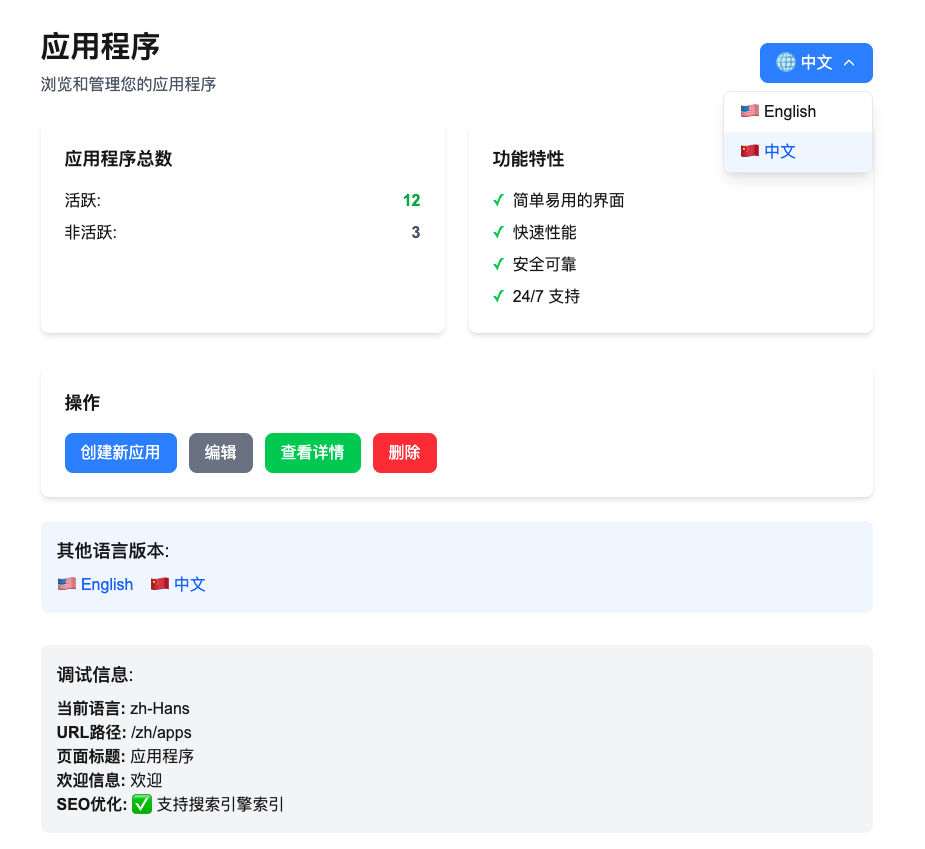Image resolution: width=925 pixels, height=849 pixels.
Task: Click the 应用程序总数 card title
Action: point(119,159)
